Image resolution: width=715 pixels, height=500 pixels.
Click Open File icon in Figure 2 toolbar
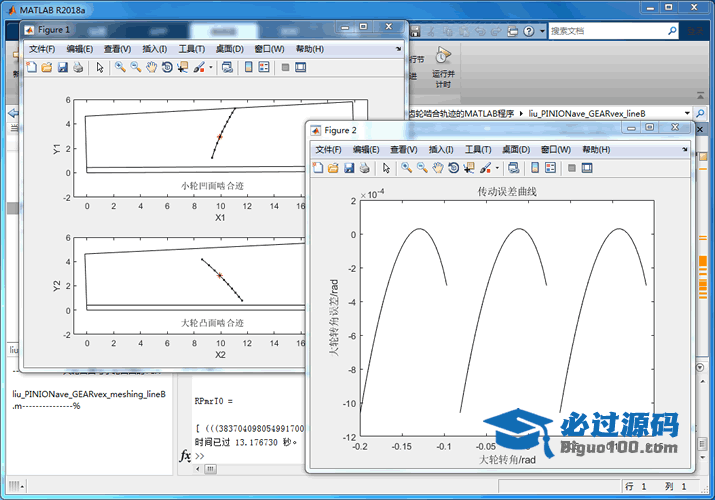point(333,168)
